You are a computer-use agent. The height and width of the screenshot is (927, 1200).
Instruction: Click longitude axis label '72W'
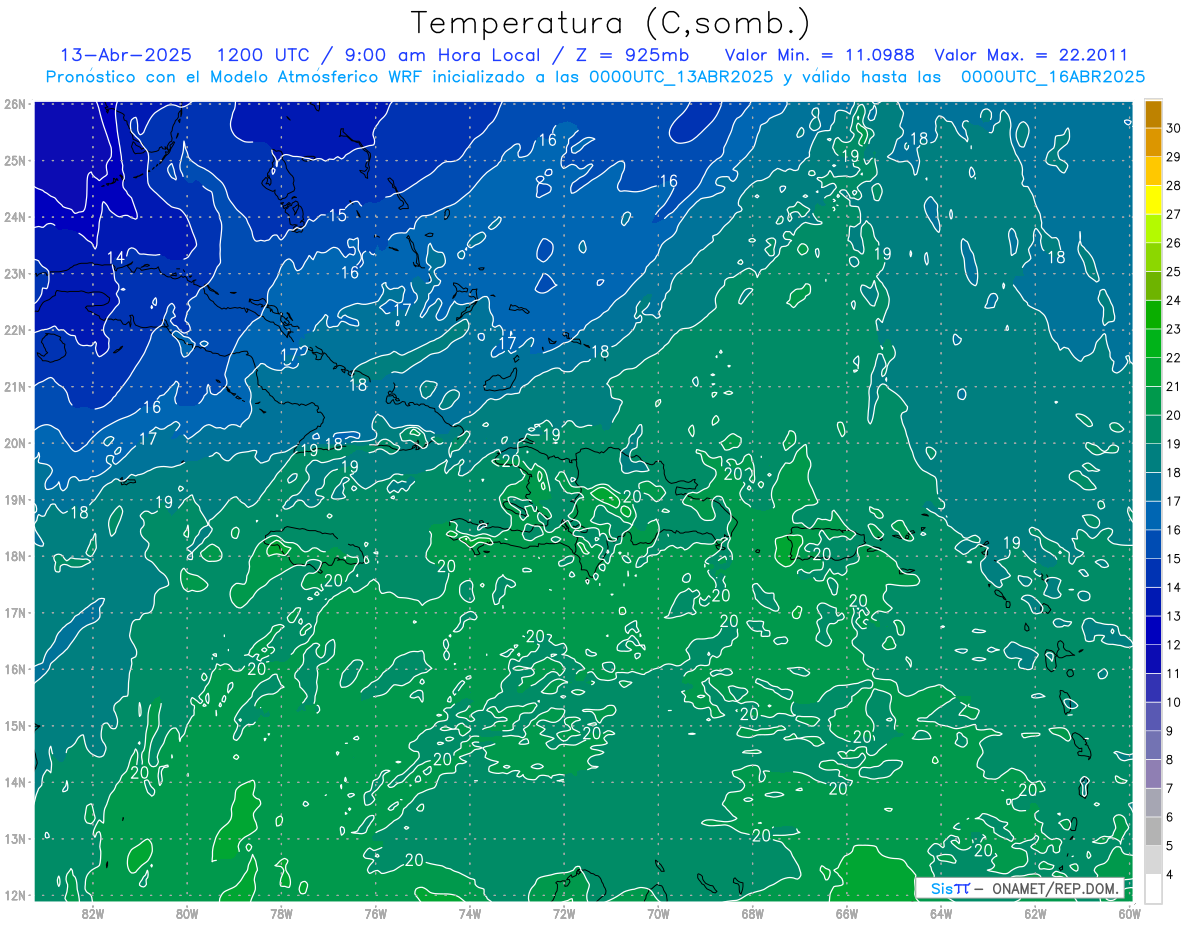[x=564, y=912]
